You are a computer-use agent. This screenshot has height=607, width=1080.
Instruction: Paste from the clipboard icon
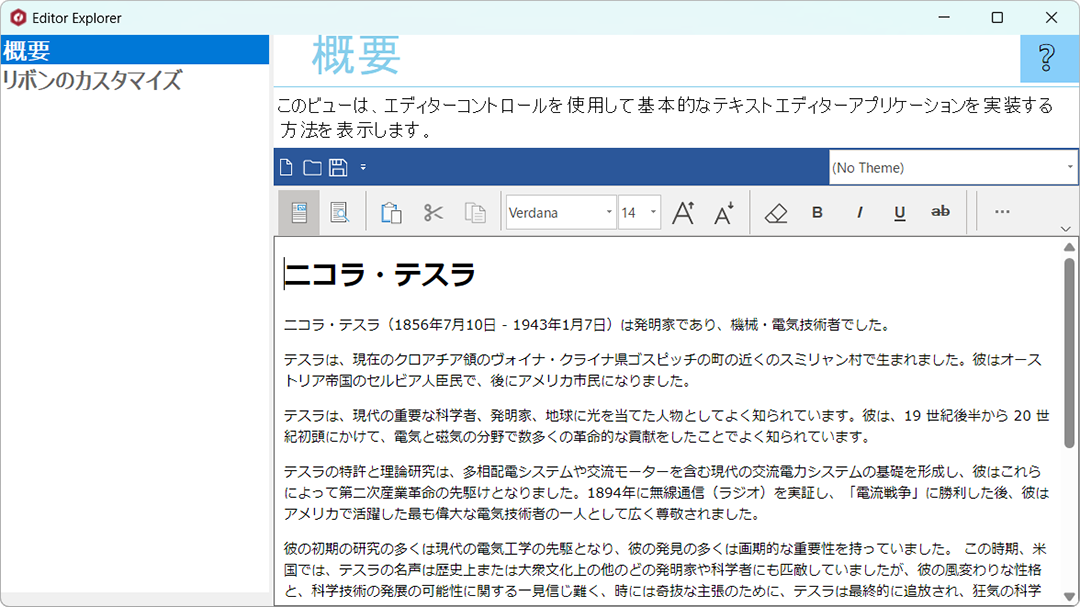pos(391,212)
